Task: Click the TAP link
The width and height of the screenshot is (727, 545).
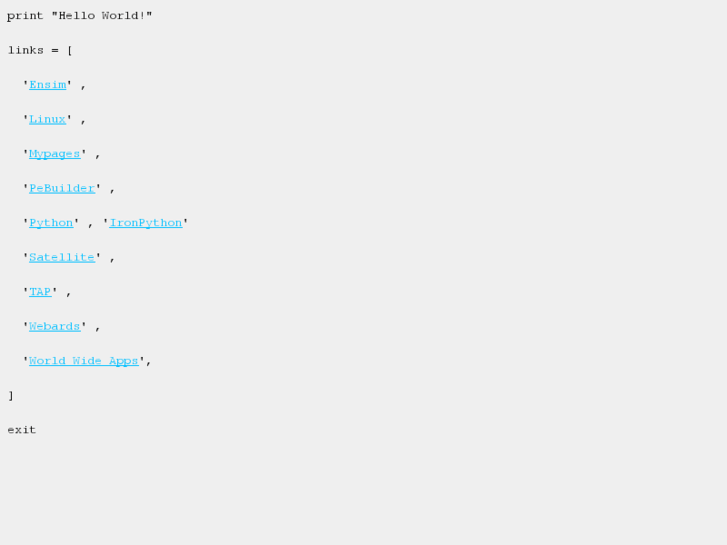Action: (x=40, y=292)
